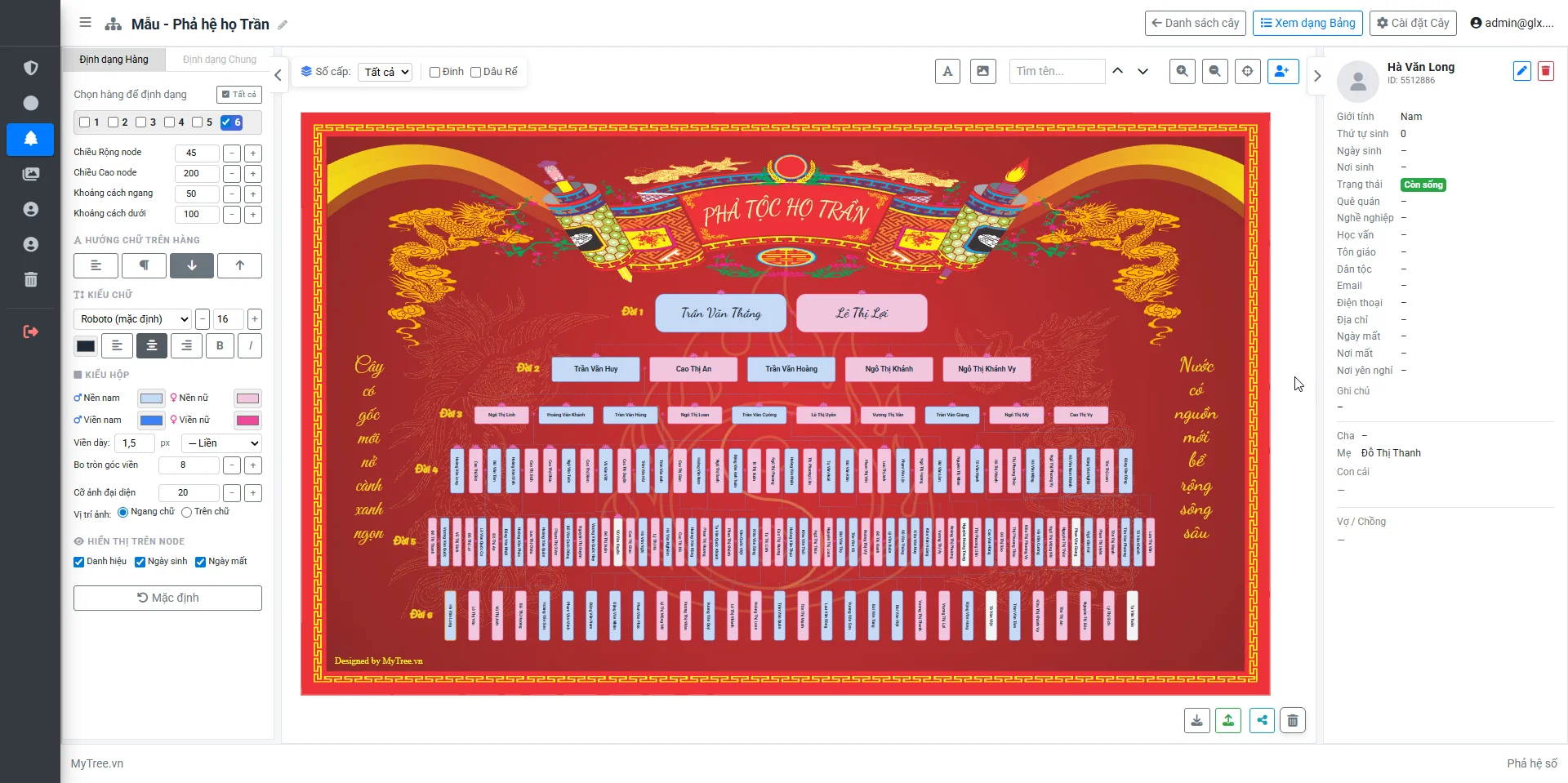Open Danh sách cây list
The image size is (1568, 783).
(1195, 23)
